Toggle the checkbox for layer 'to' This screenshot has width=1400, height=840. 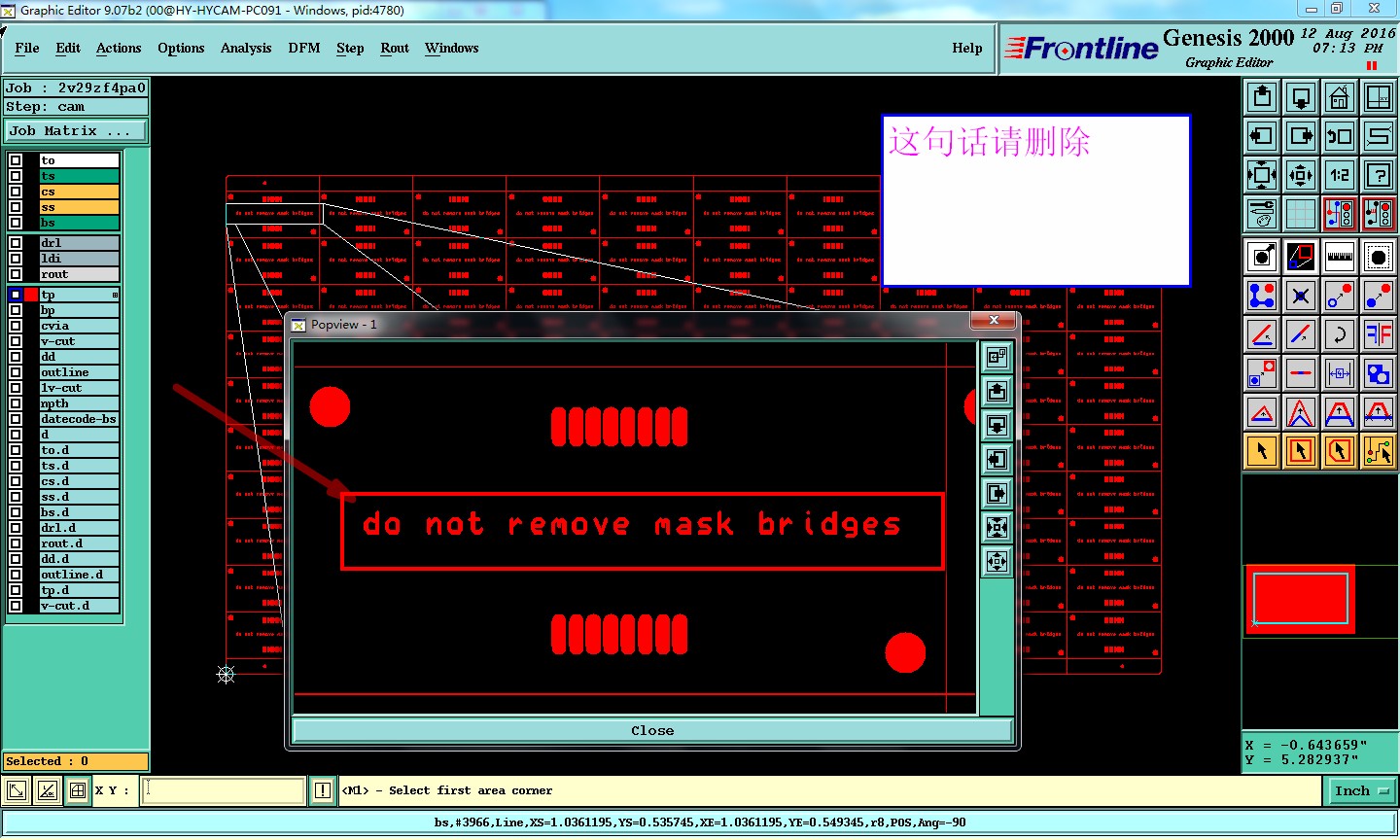[16, 160]
